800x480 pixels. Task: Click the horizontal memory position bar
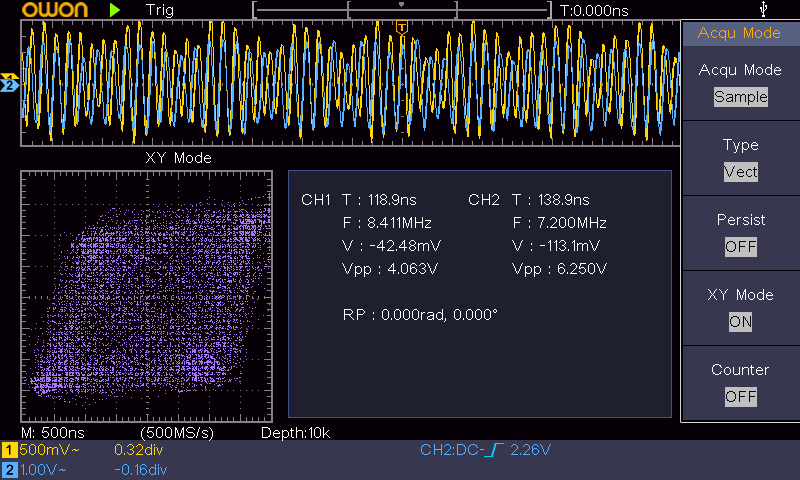401,10
